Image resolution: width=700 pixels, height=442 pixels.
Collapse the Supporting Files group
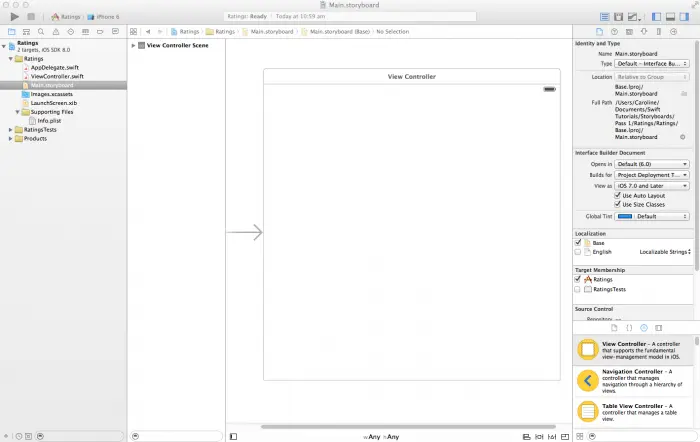click(17, 112)
